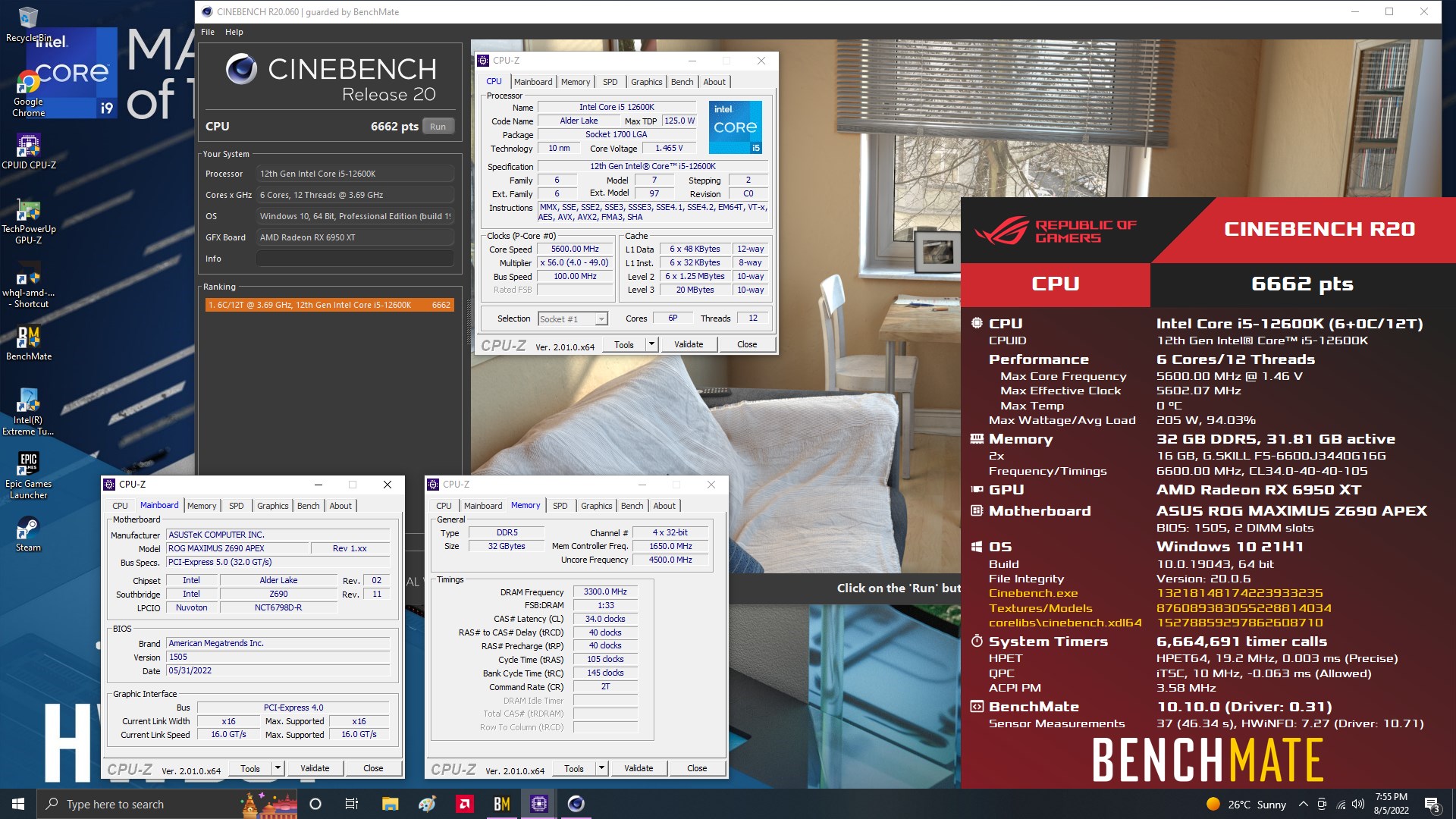Open Intel Extreme Tuning desktop icon
The height and width of the screenshot is (819, 1456).
click(28, 412)
